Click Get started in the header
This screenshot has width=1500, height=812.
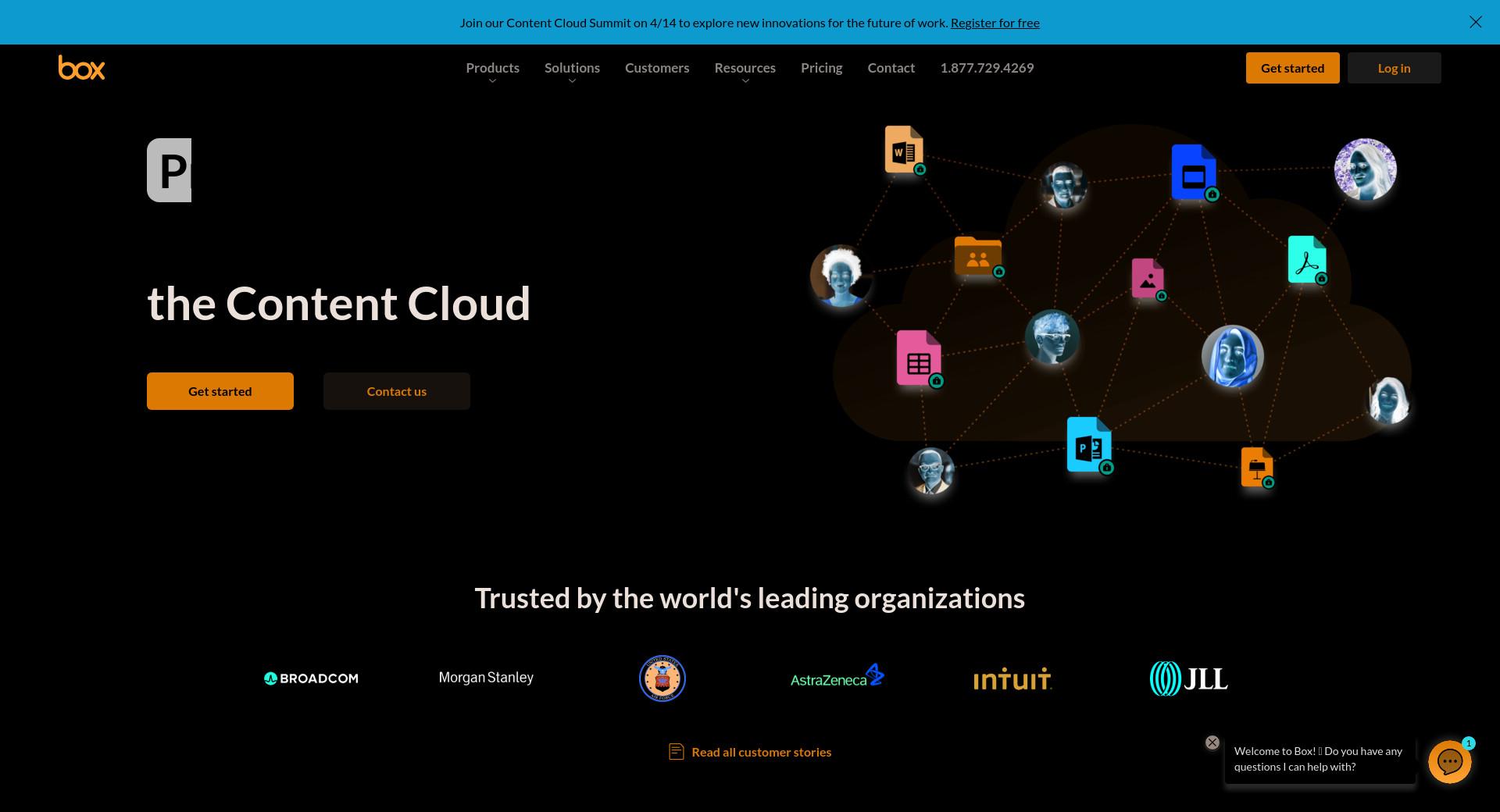(x=1293, y=68)
